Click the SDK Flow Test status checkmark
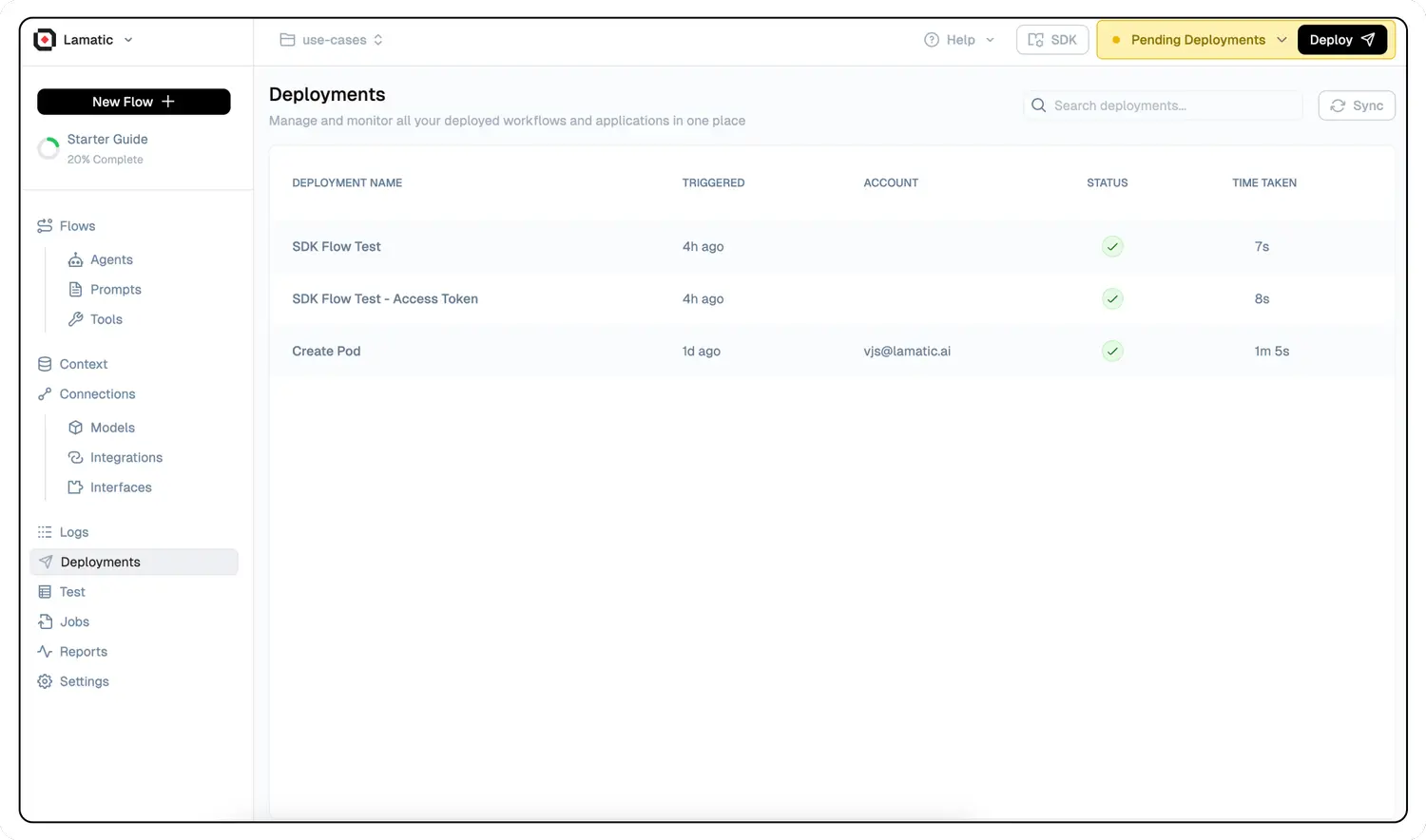 (x=1111, y=246)
